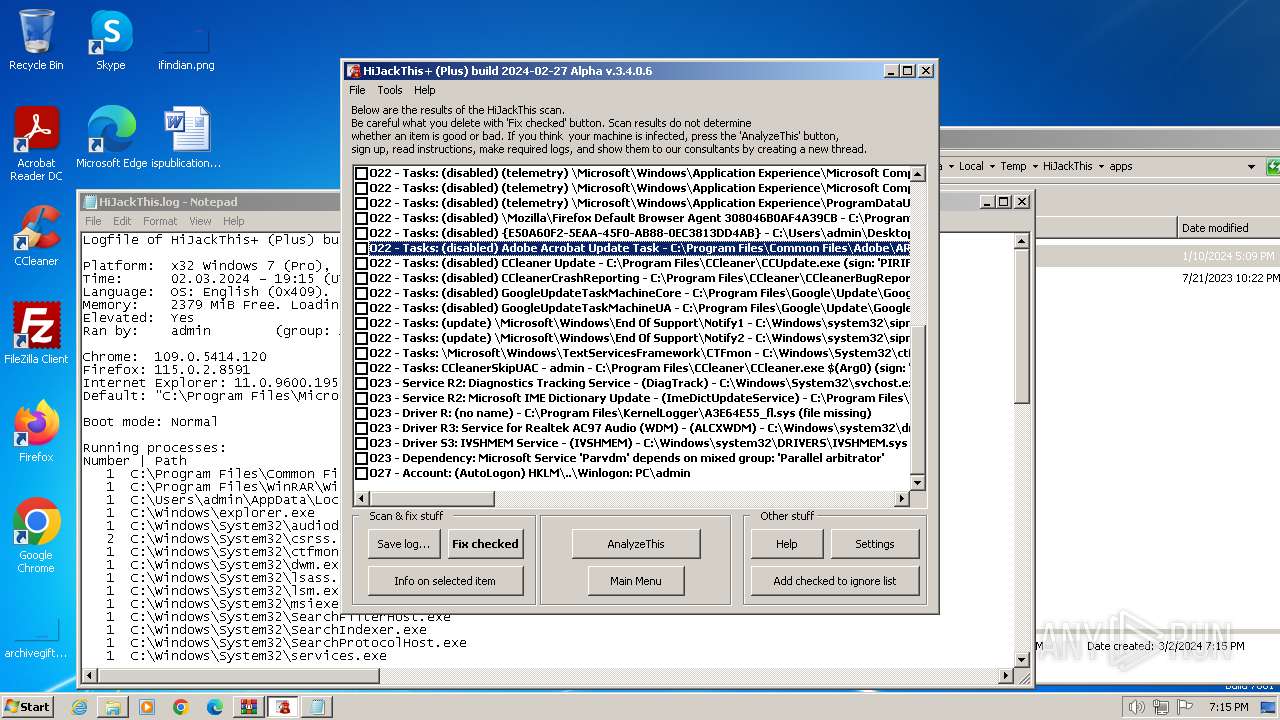1280x720 pixels.
Task: Open the ispublication Word document icon
Action: [186, 138]
